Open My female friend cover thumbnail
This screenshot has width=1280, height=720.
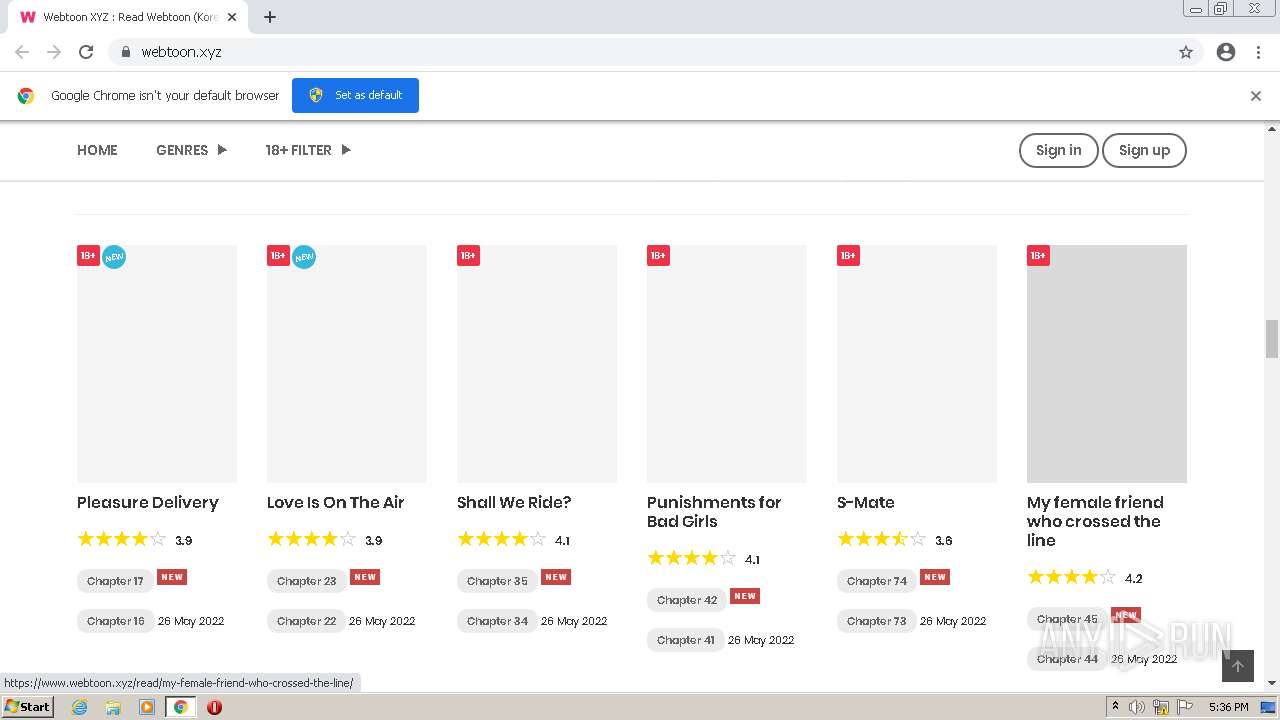(x=1107, y=364)
